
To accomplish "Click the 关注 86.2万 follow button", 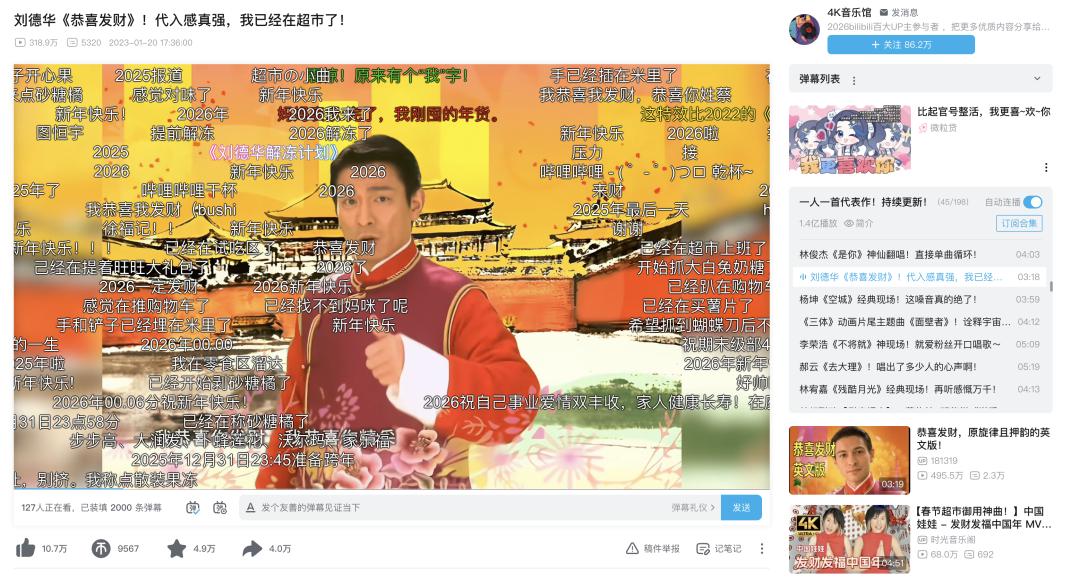I will click(x=900, y=44).
